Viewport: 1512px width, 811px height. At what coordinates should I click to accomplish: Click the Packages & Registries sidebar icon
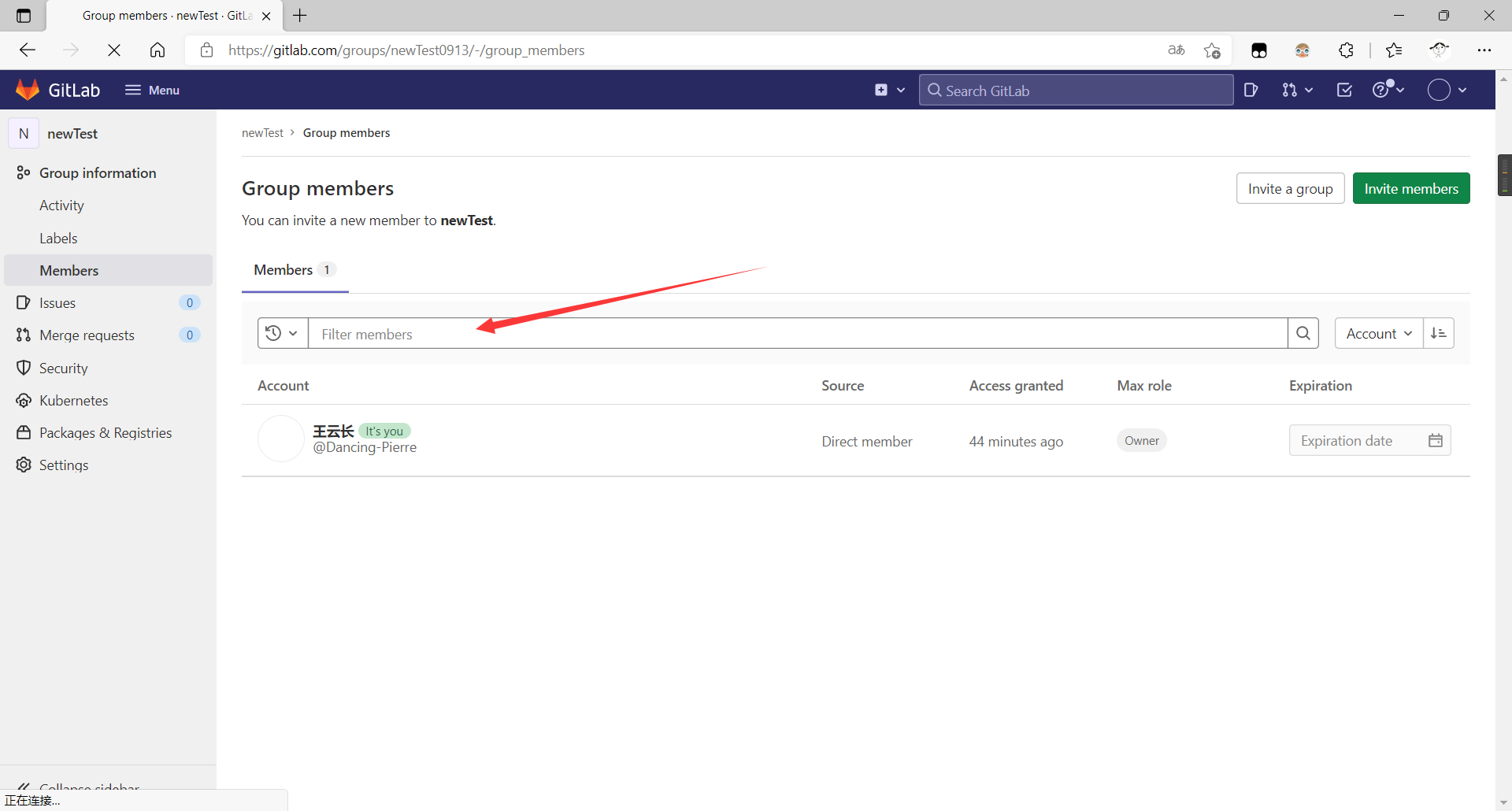[24, 432]
